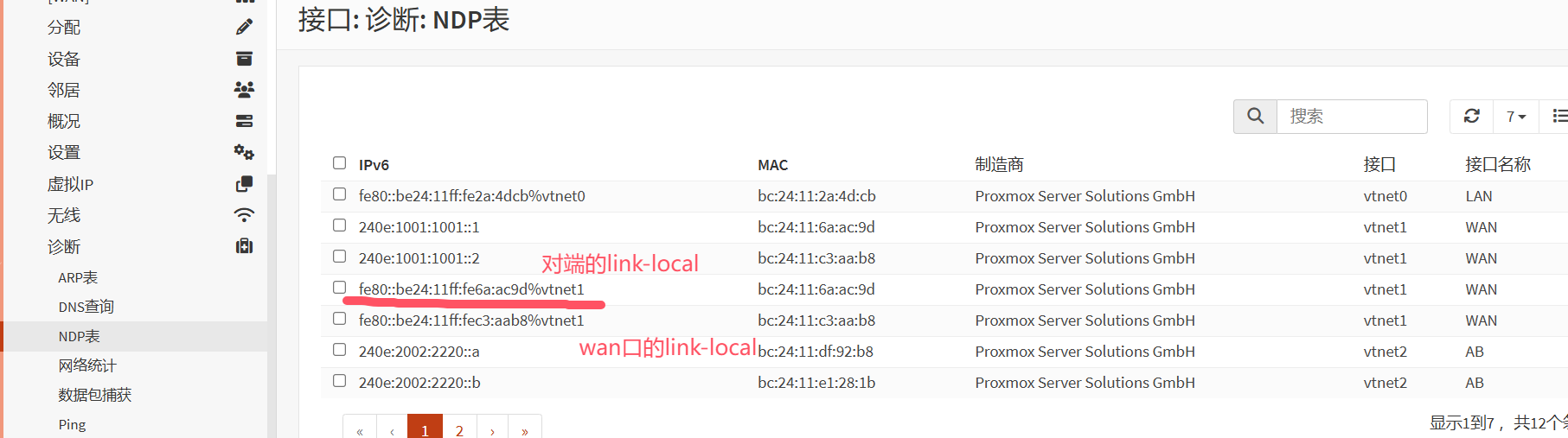Click the server icon beside 概况
The width and height of the screenshot is (1568, 438).
pyautogui.click(x=244, y=121)
